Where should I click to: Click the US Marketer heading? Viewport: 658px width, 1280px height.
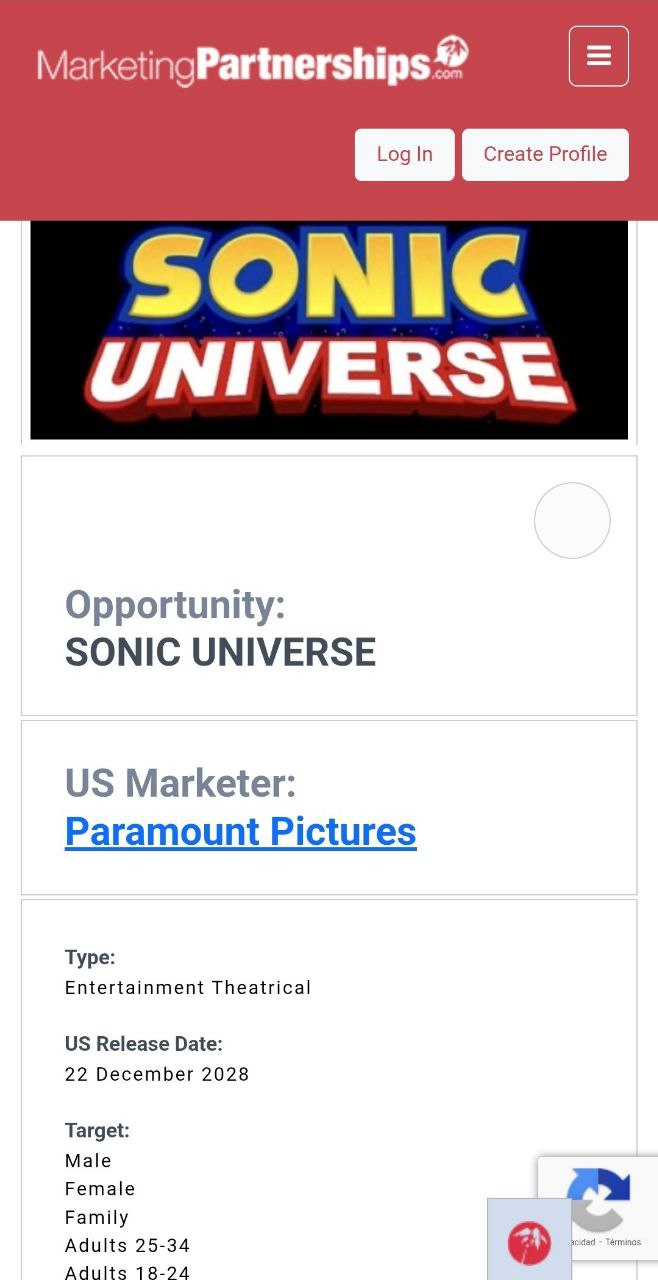[x=180, y=783]
